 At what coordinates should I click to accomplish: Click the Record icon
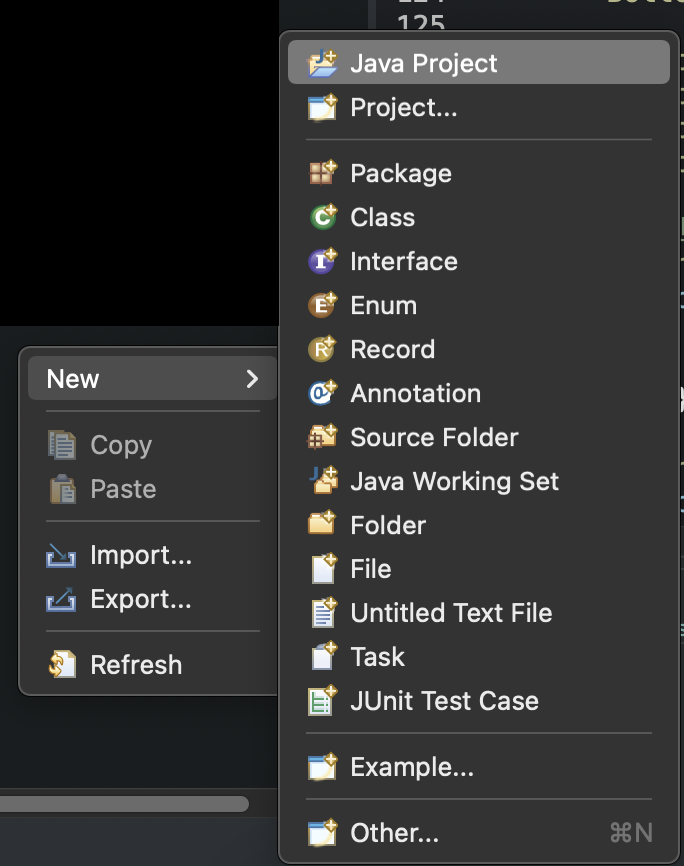pos(323,349)
